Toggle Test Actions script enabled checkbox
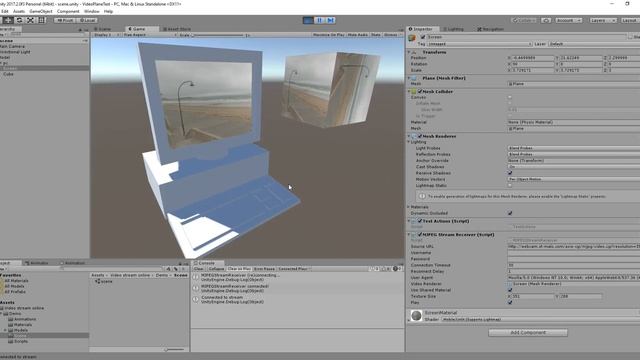The height and width of the screenshot is (360, 640). pos(420,221)
